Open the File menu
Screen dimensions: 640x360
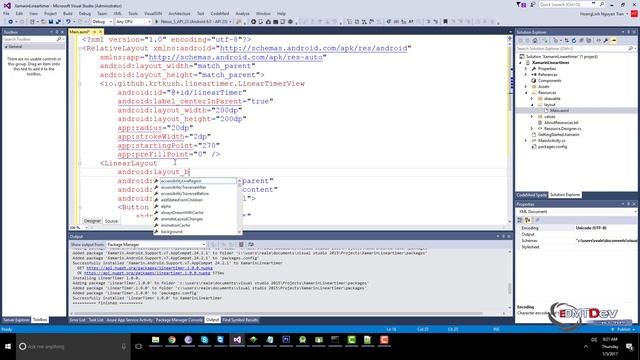[7, 13]
